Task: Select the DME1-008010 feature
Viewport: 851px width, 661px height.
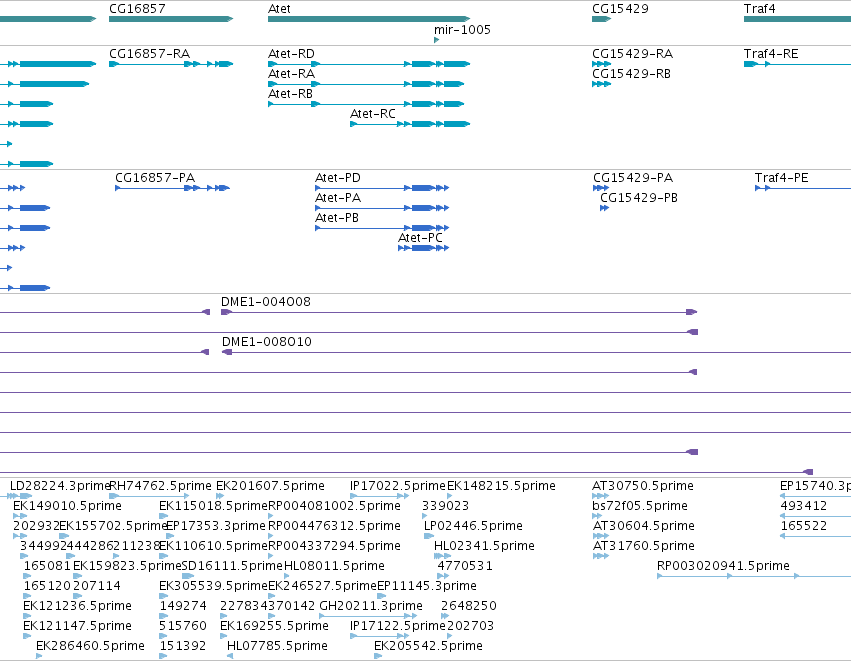Action: (536, 352)
